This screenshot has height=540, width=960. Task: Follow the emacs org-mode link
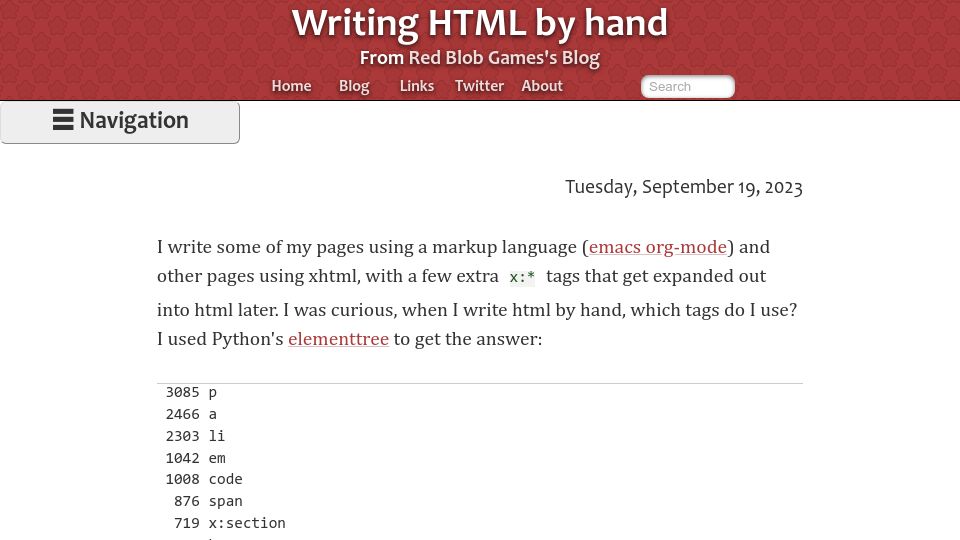tap(658, 247)
